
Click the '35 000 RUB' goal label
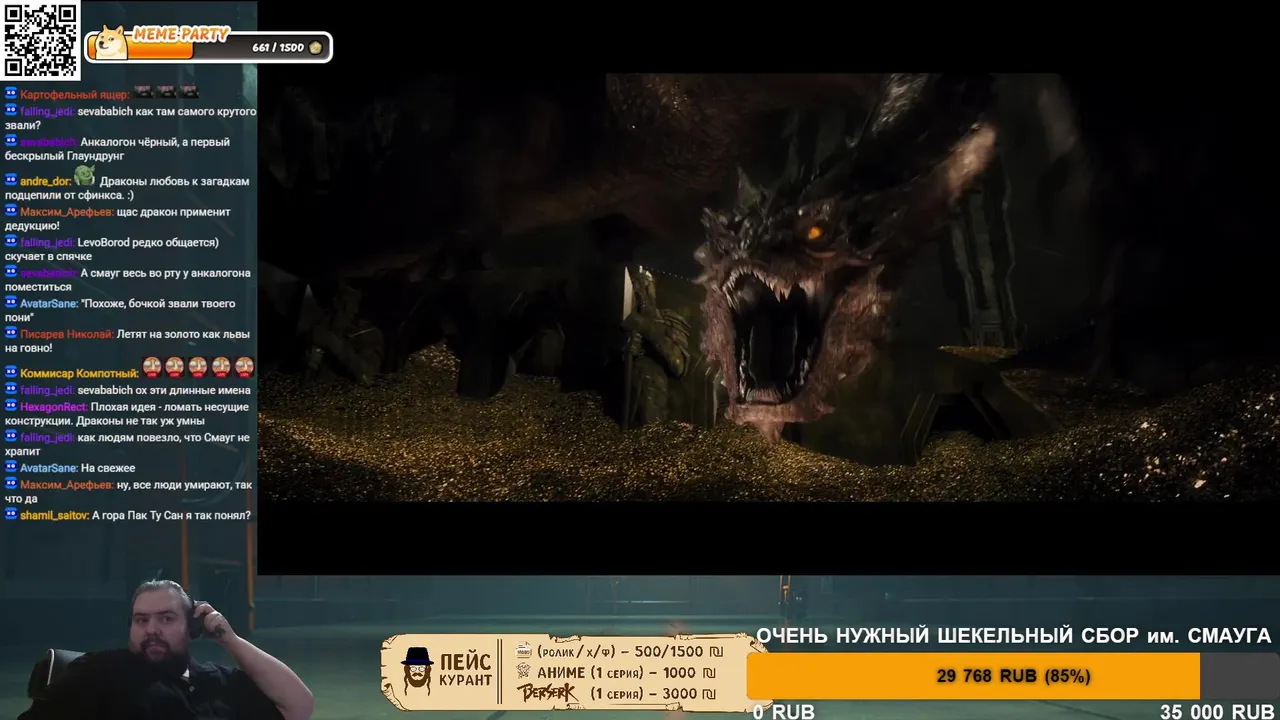(x=1217, y=711)
